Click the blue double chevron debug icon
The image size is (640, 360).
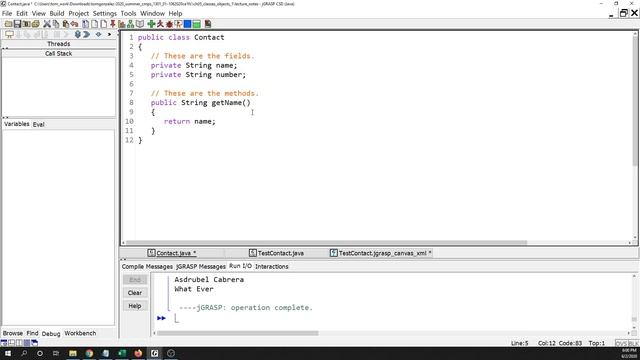pos(86,35)
